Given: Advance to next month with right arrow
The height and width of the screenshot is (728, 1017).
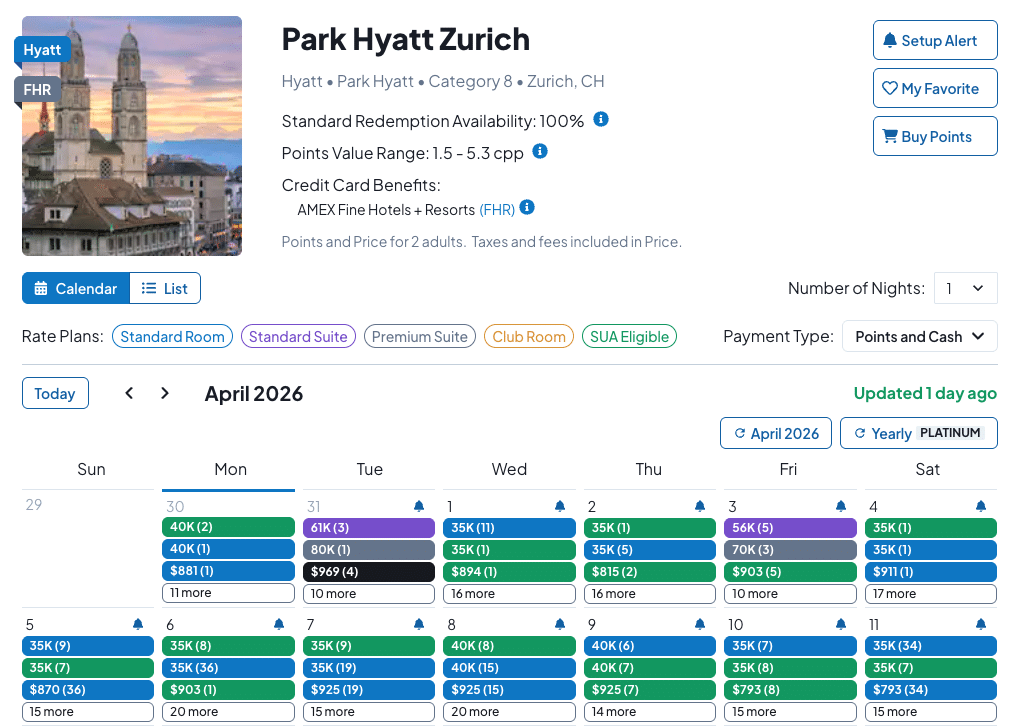Looking at the screenshot, I should (x=165, y=393).
